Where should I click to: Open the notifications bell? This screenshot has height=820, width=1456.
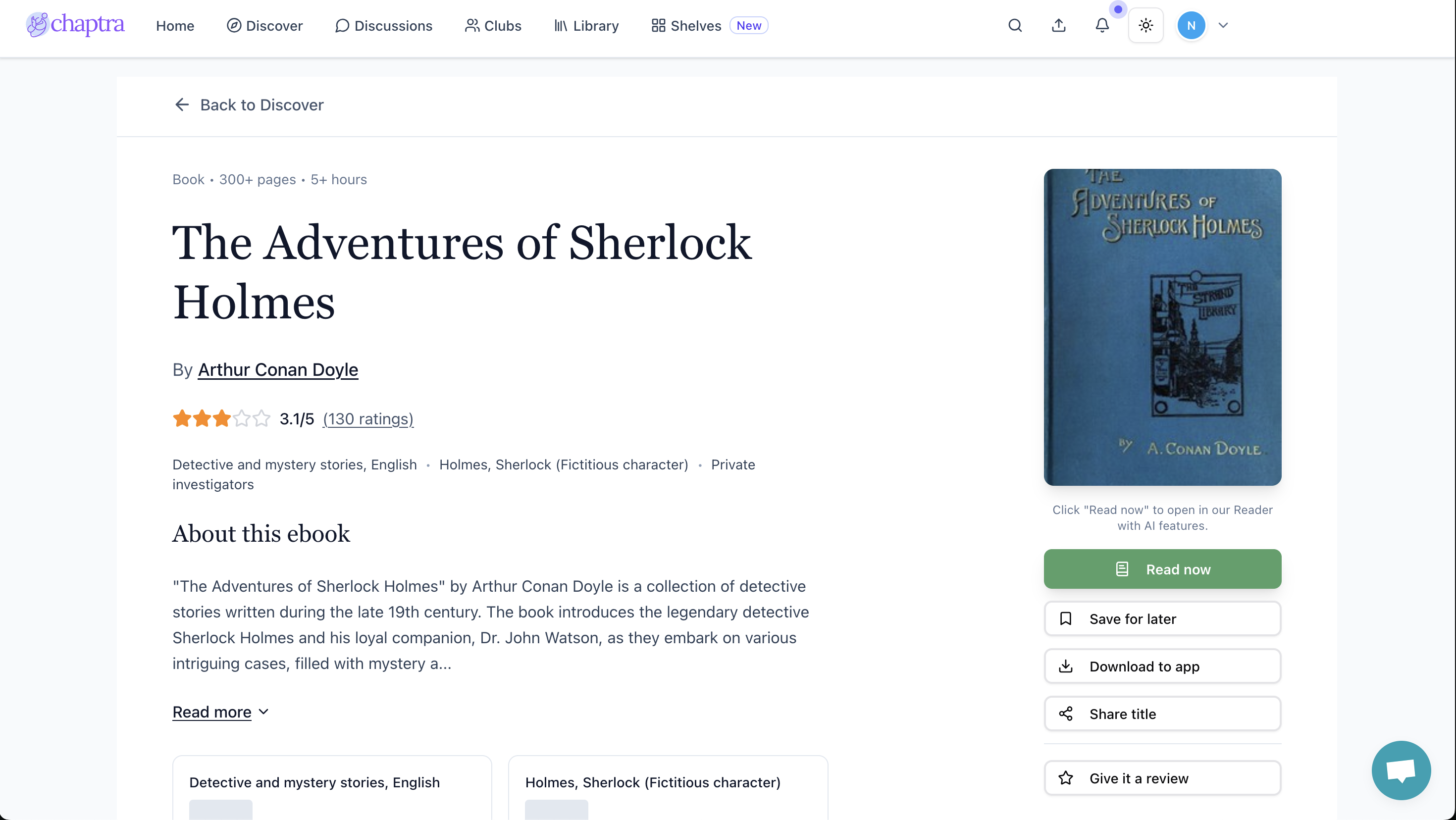(x=1101, y=25)
